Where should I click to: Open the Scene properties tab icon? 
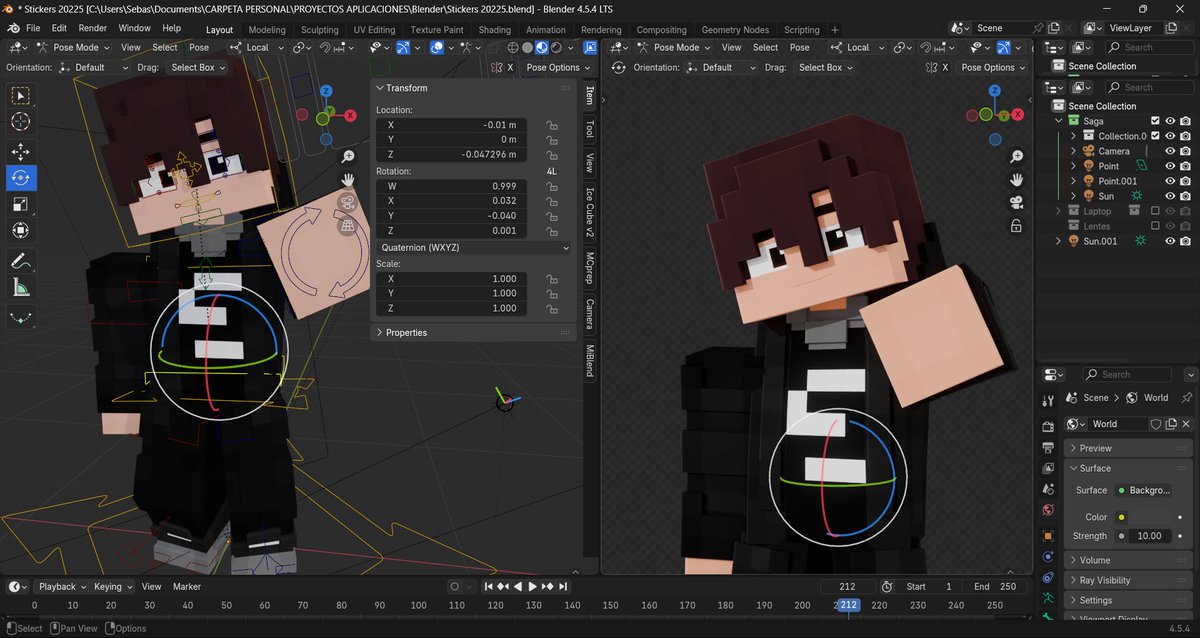coord(1048,490)
